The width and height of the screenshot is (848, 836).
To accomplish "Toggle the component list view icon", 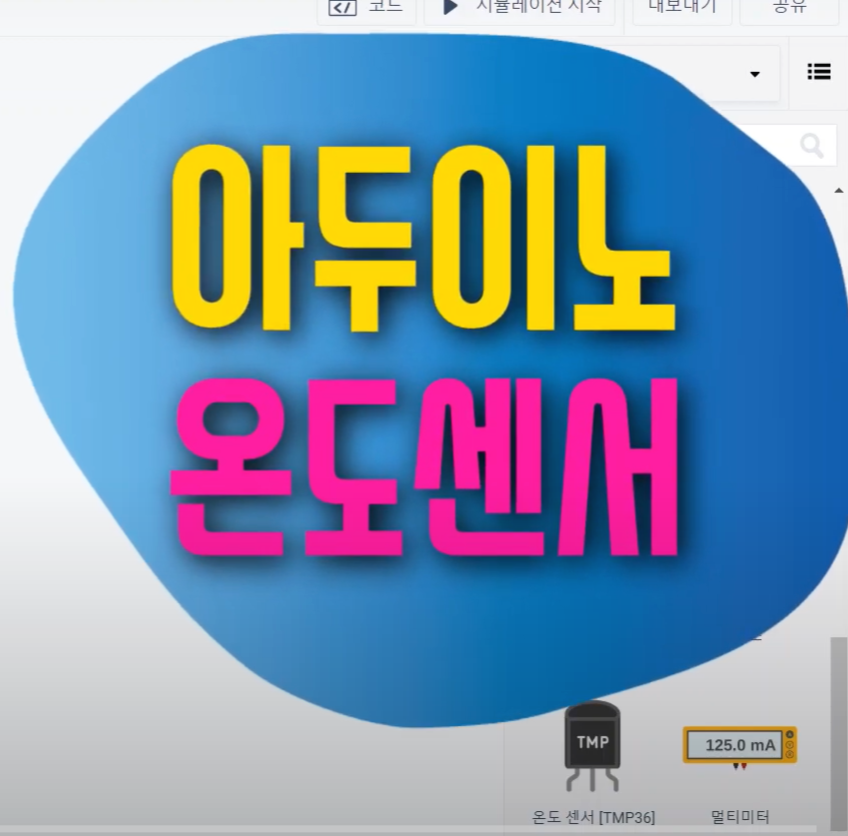I will 819,71.
